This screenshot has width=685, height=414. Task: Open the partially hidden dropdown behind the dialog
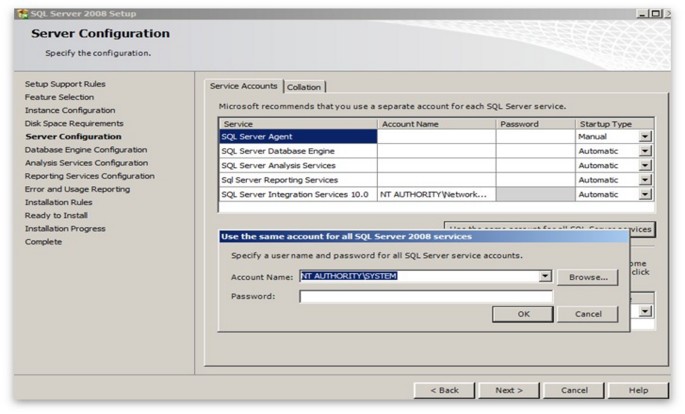coord(645,311)
